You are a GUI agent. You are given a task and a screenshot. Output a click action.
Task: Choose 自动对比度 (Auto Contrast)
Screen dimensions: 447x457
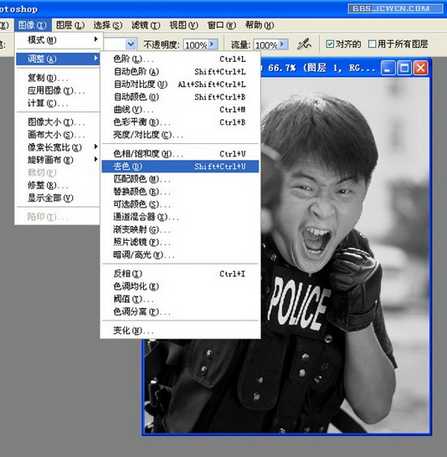coord(180,84)
